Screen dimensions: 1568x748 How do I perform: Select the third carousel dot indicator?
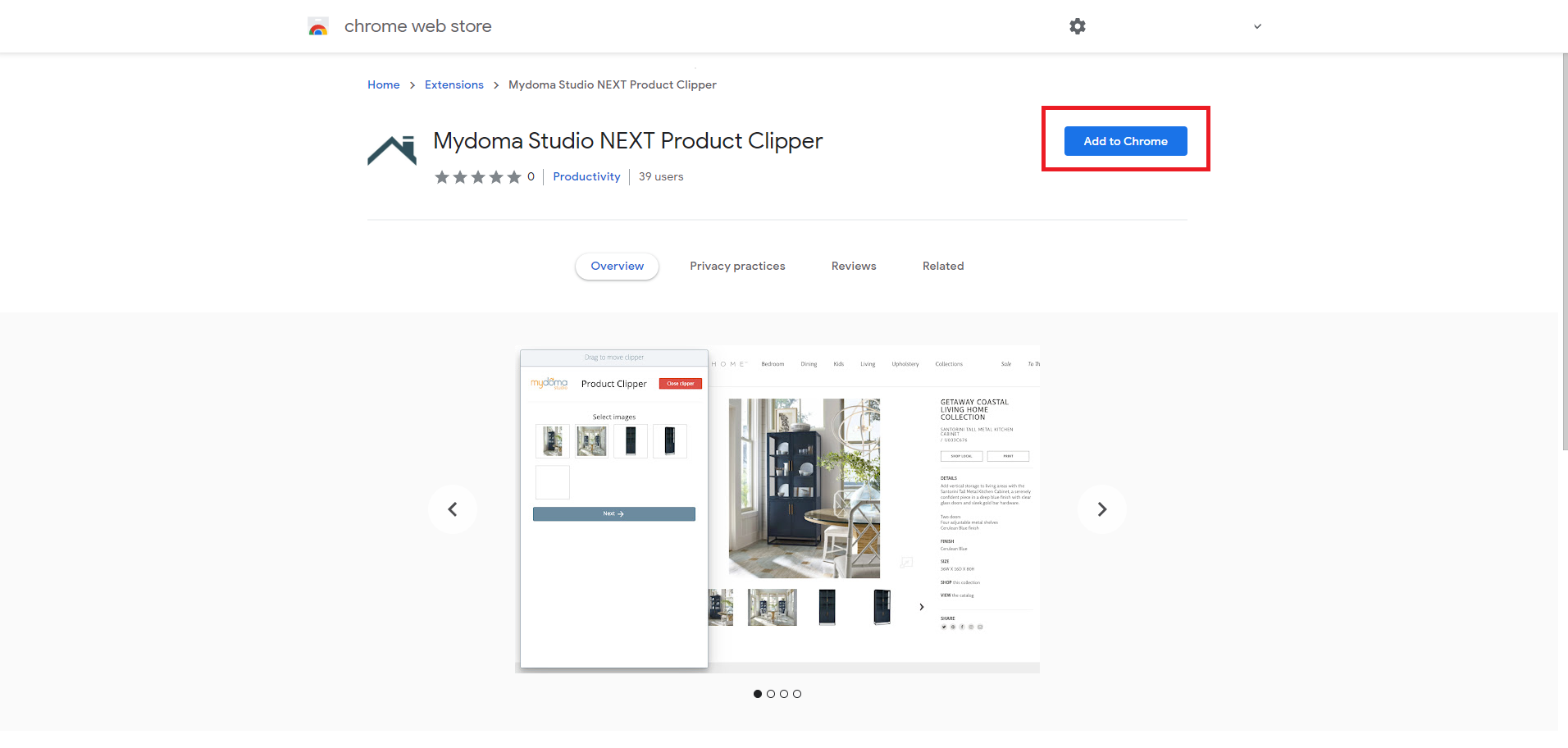784,694
